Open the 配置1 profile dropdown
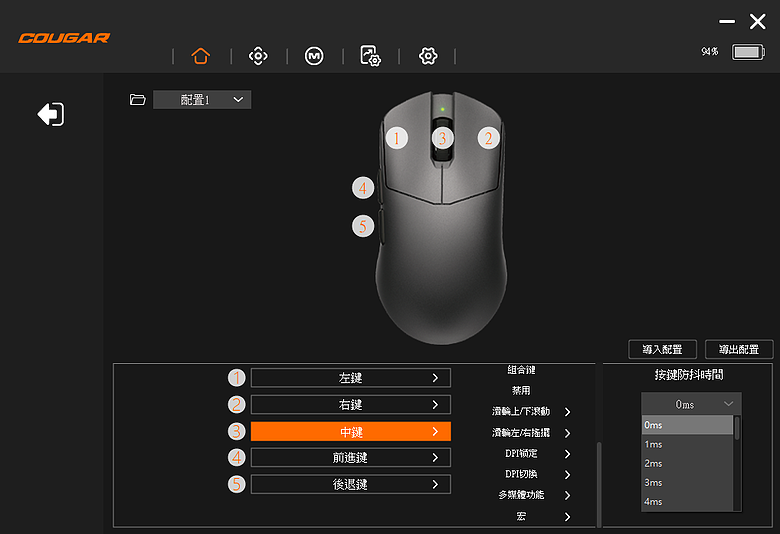Image resolution: width=780 pixels, height=534 pixels. pos(202,100)
